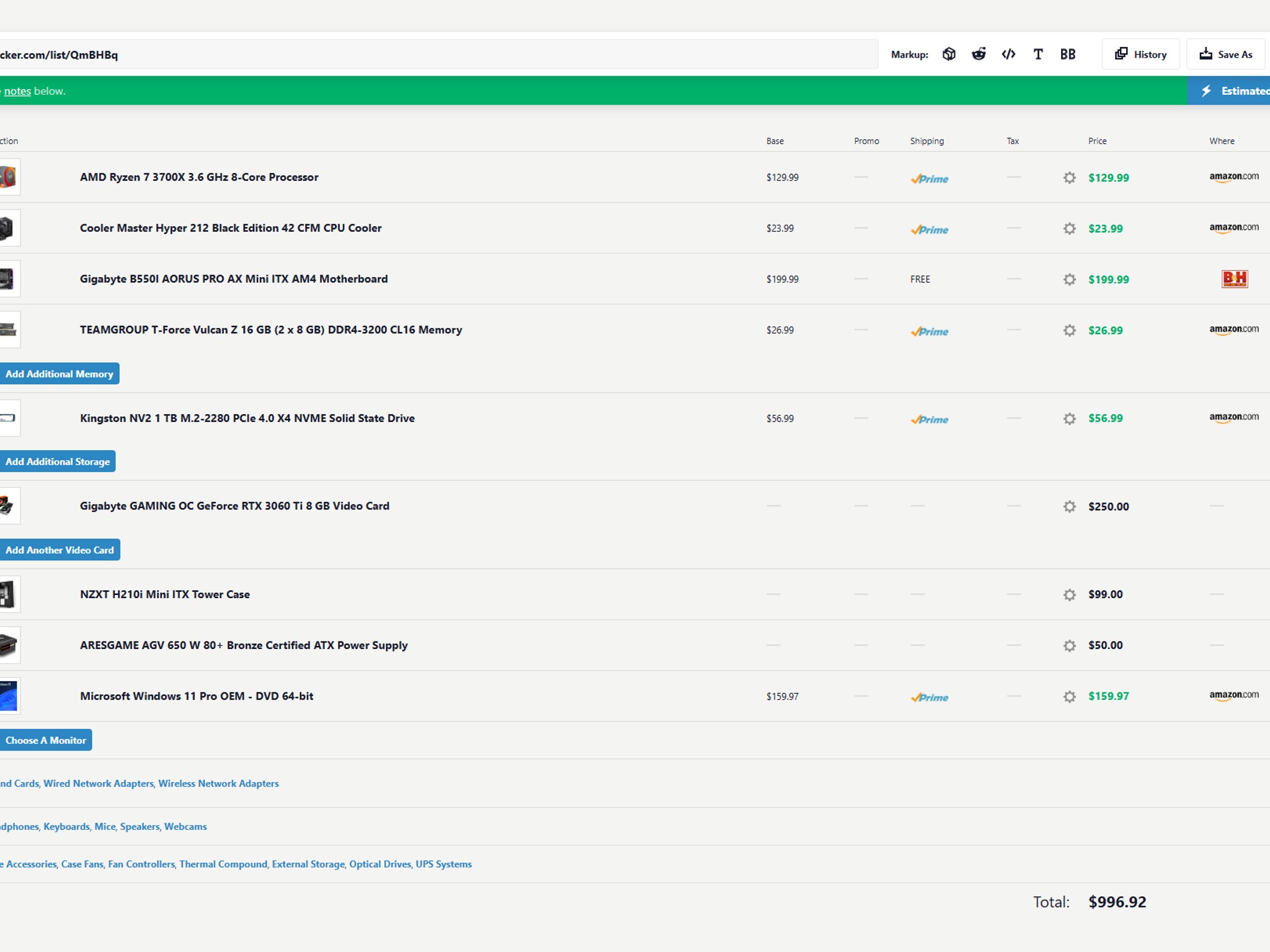Viewport: 1270px width, 952px height.
Task: Open External Storage accessories link
Action: click(x=308, y=864)
